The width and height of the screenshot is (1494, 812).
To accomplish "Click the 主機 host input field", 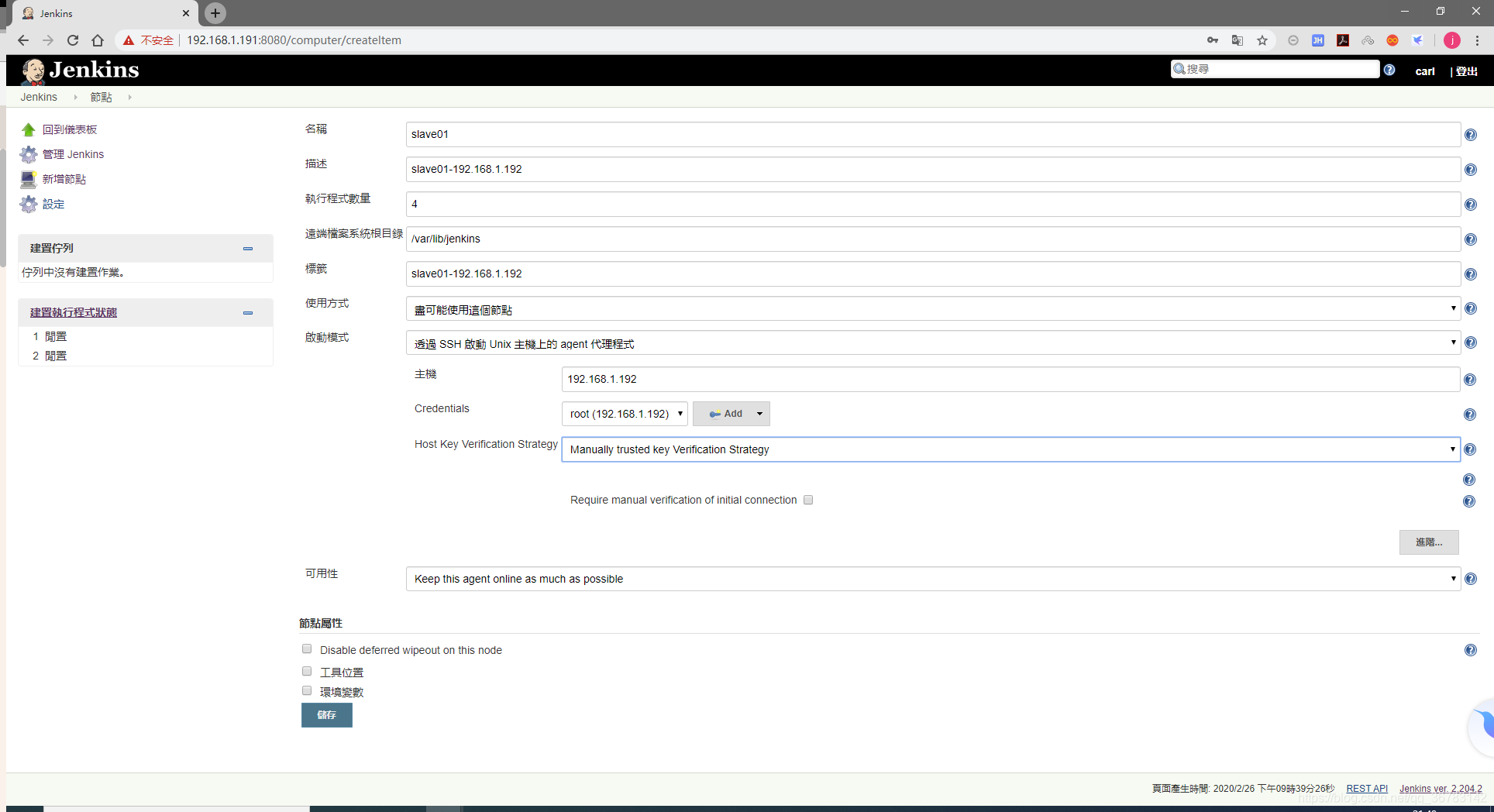I will coord(1010,379).
